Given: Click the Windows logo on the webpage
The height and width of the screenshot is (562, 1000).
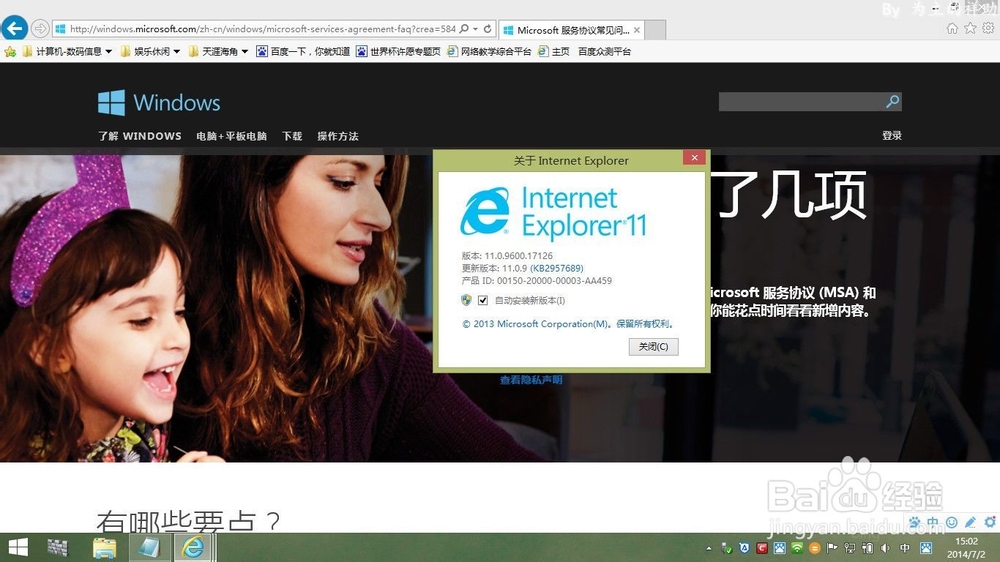Looking at the screenshot, I should pyautogui.click(x=159, y=103).
